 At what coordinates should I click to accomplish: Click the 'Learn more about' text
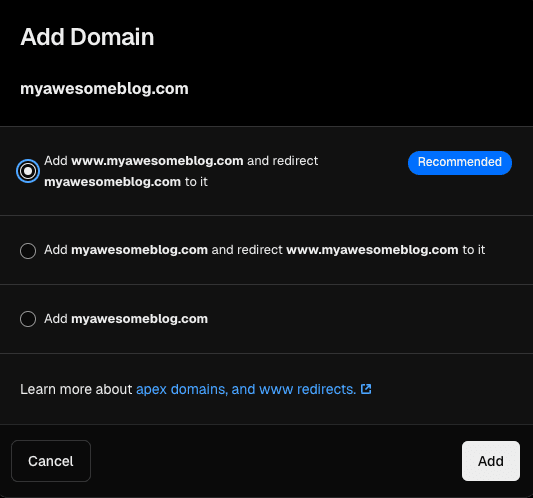[76, 389]
